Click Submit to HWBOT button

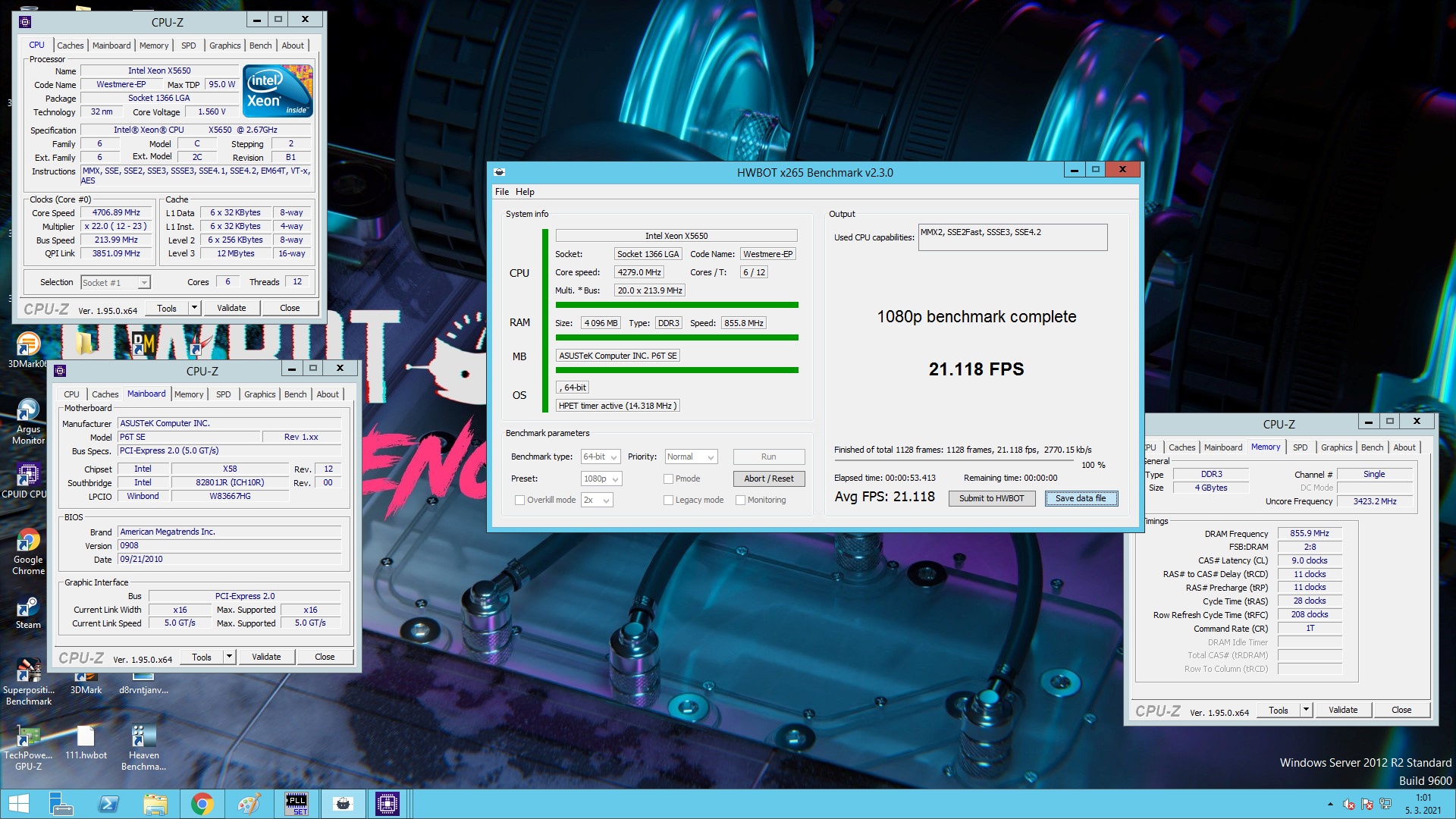tap(991, 498)
